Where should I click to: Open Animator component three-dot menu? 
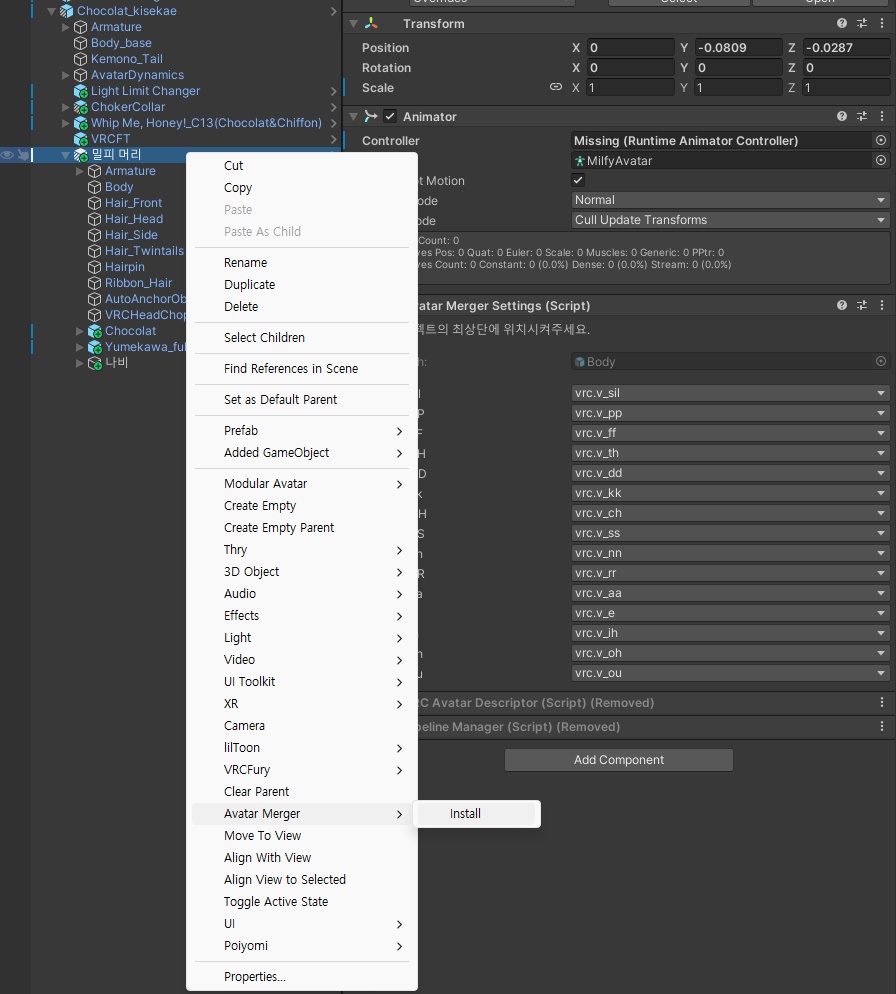click(882, 116)
